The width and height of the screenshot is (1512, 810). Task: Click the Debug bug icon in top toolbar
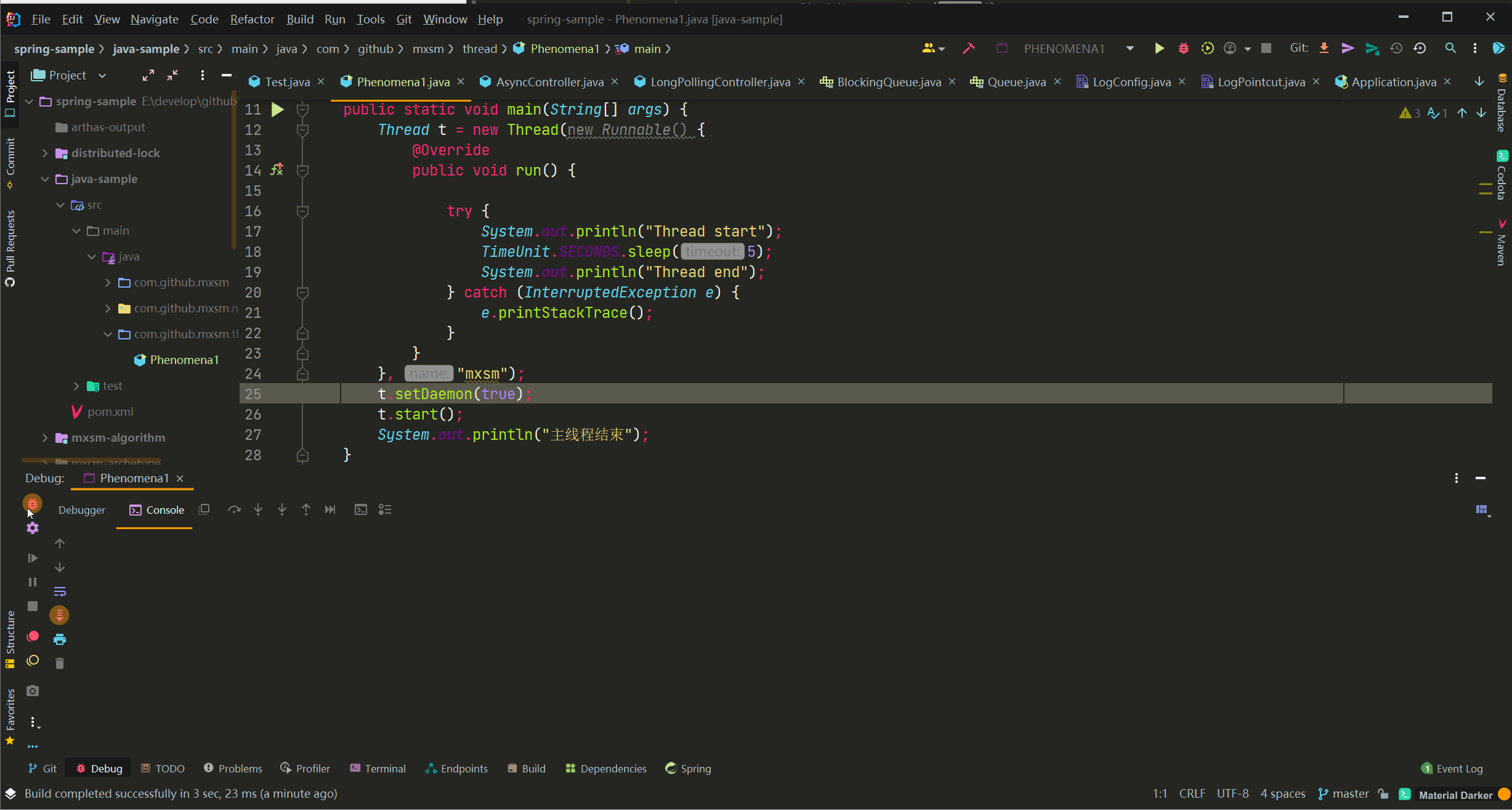tap(1183, 49)
